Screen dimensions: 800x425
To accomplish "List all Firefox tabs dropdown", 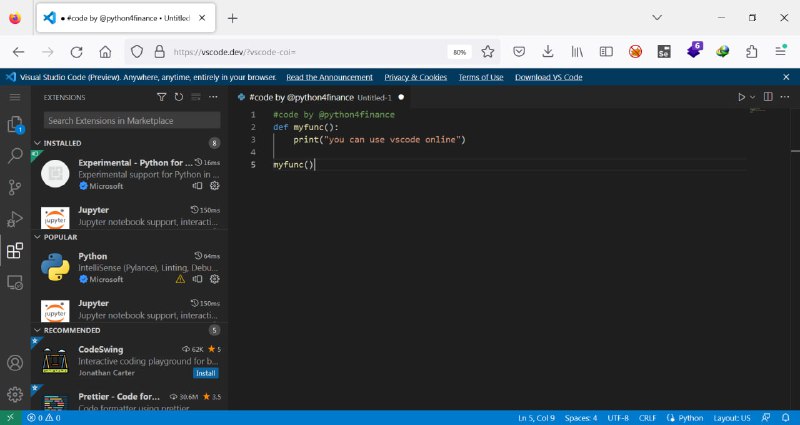I will pyautogui.click(x=657, y=18).
